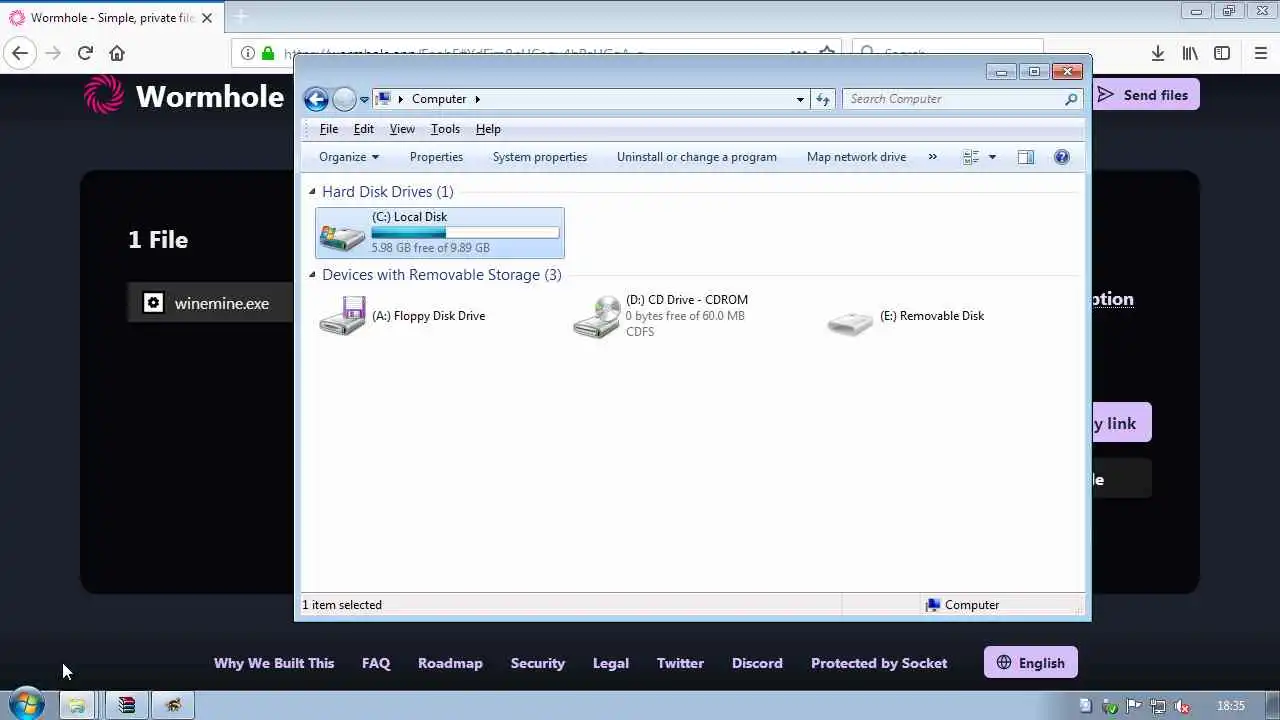Image resolution: width=1280 pixels, height=720 pixels.
Task: Toggle the Firefox sidebar
Action: [x=1222, y=53]
